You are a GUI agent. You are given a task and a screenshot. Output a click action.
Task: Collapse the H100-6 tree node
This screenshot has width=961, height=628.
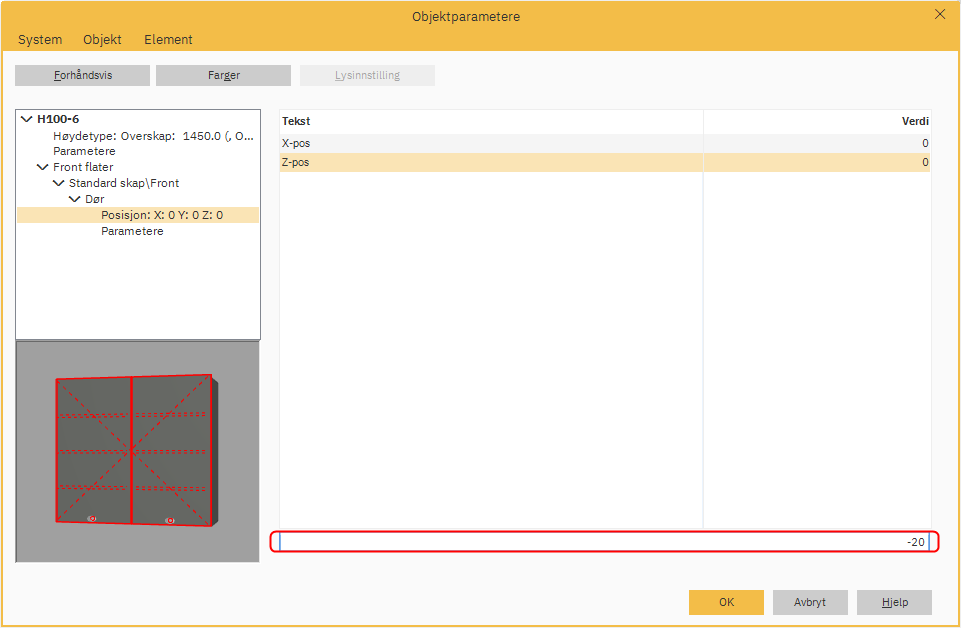click(x=27, y=119)
